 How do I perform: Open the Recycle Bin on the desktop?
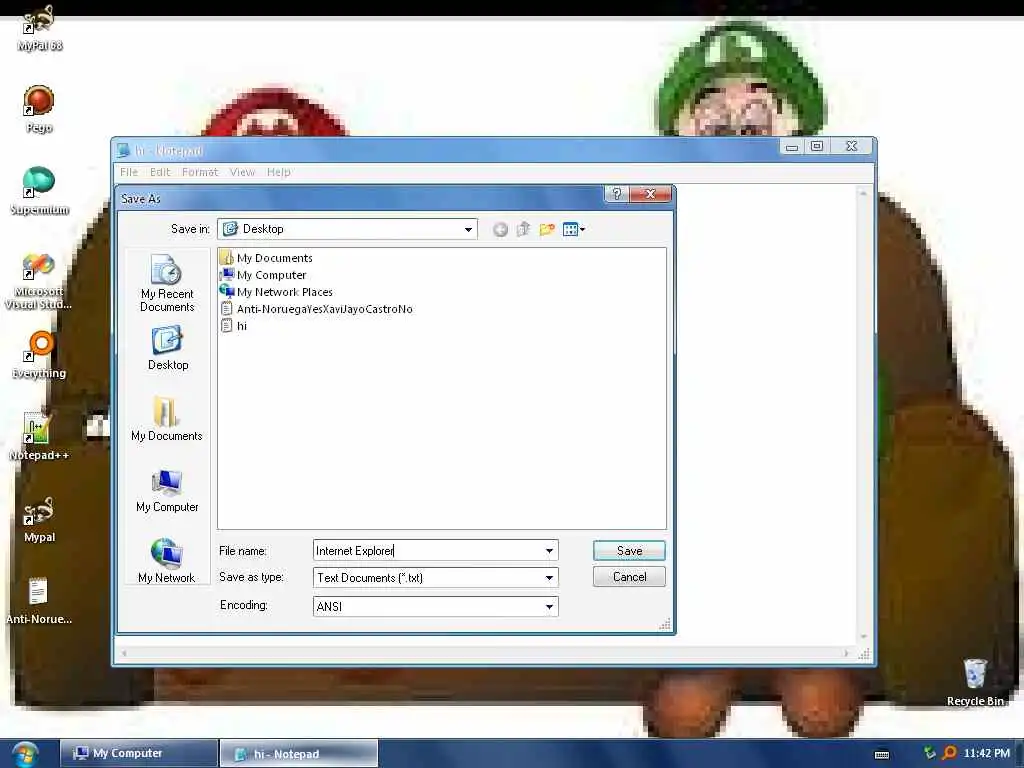tap(975, 682)
